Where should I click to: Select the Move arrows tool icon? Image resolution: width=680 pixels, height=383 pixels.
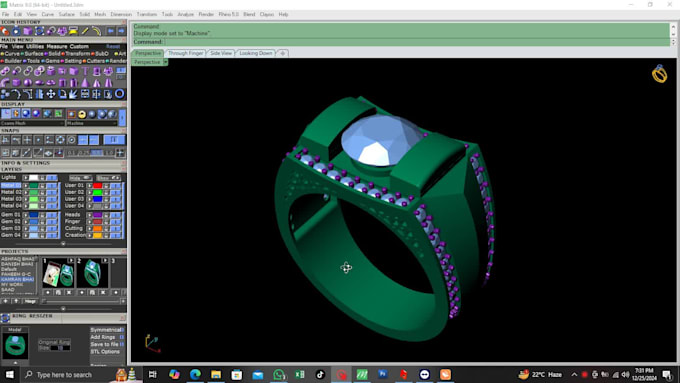click(x=51, y=94)
